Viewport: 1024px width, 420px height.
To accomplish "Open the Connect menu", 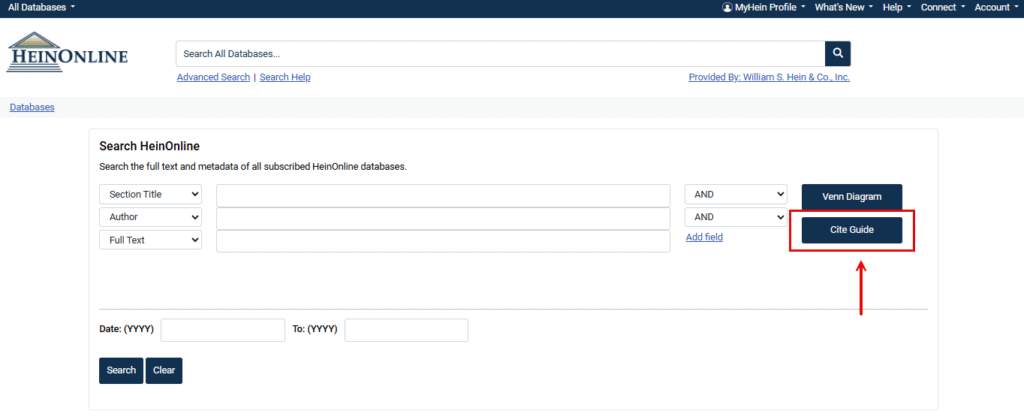I will pos(942,8).
